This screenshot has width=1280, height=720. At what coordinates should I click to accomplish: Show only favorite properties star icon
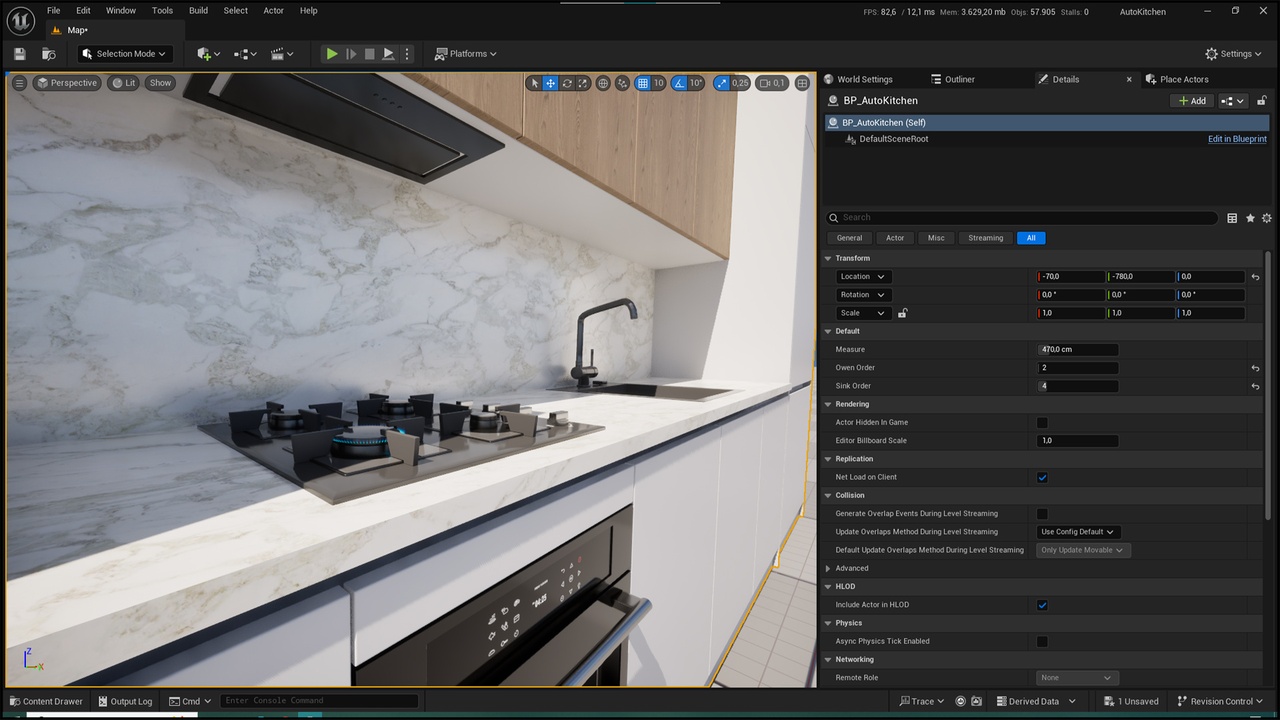pos(1250,218)
